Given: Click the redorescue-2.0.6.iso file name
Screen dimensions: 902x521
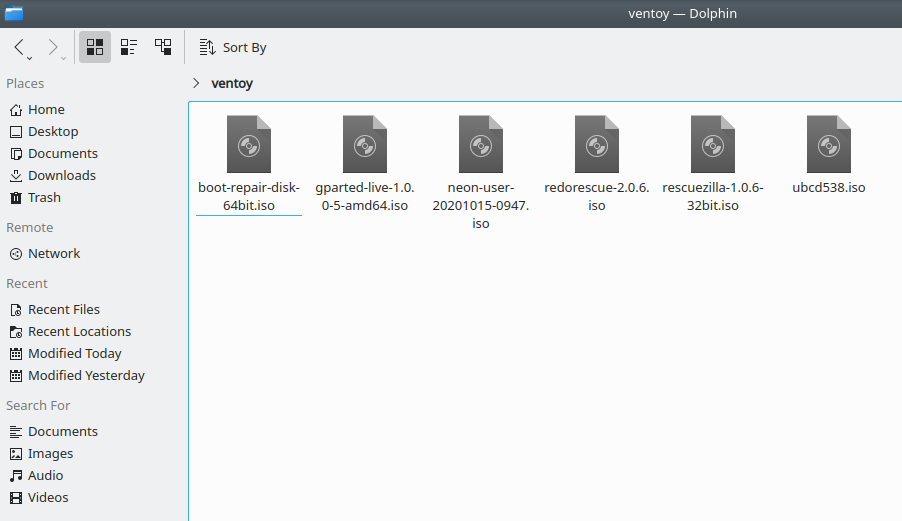Looking at the screenshot, I should tap(597, 197).
